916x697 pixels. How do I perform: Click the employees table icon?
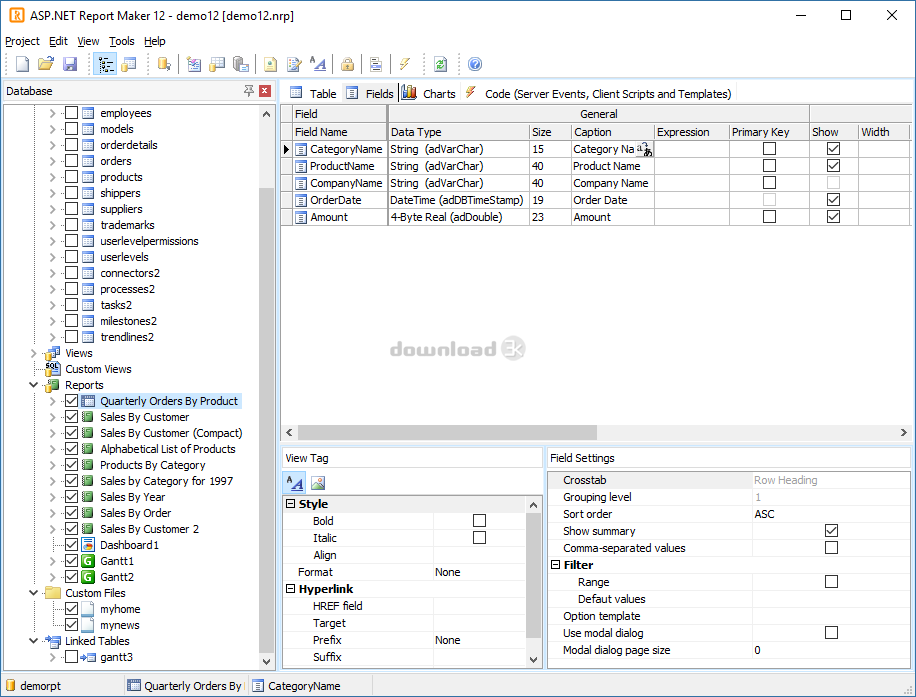88,113
